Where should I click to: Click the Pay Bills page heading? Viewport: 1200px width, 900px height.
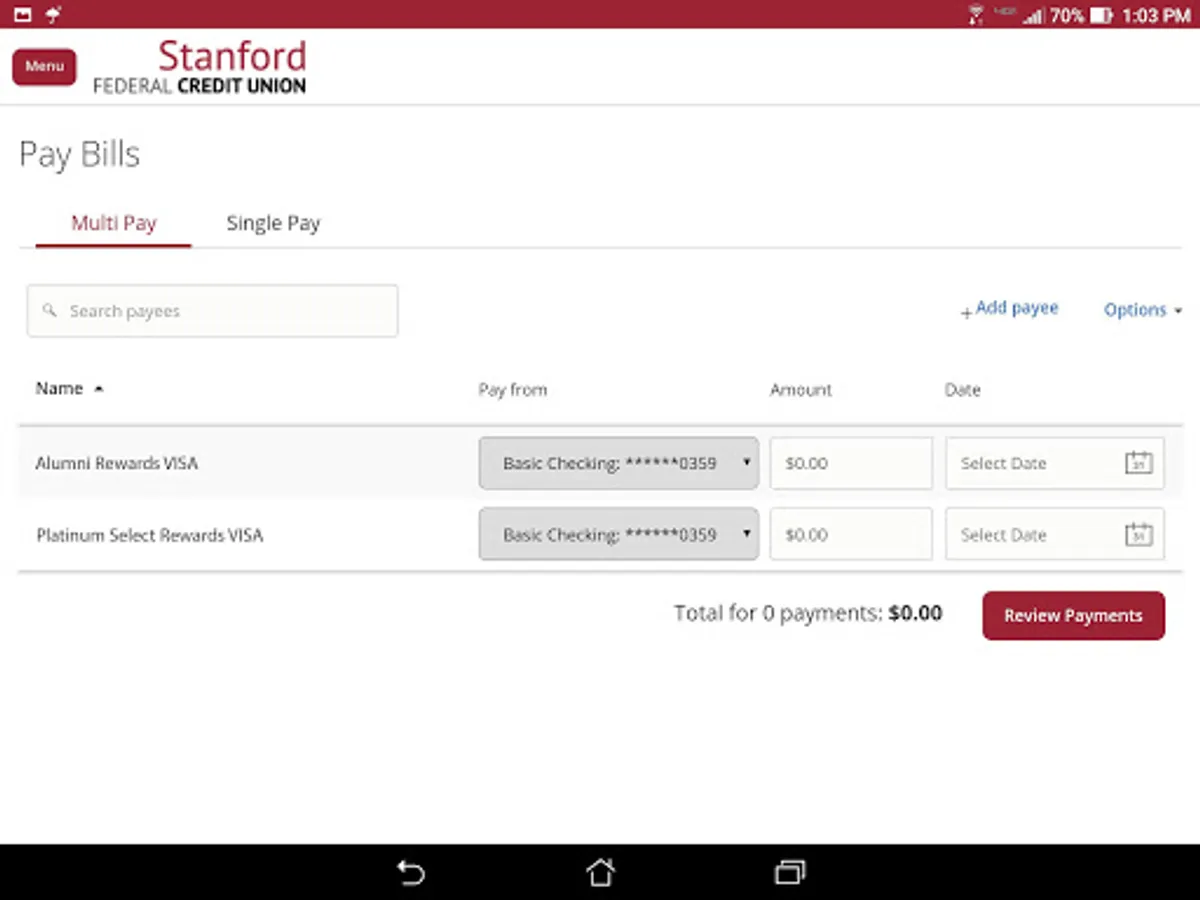click(80, 155)
